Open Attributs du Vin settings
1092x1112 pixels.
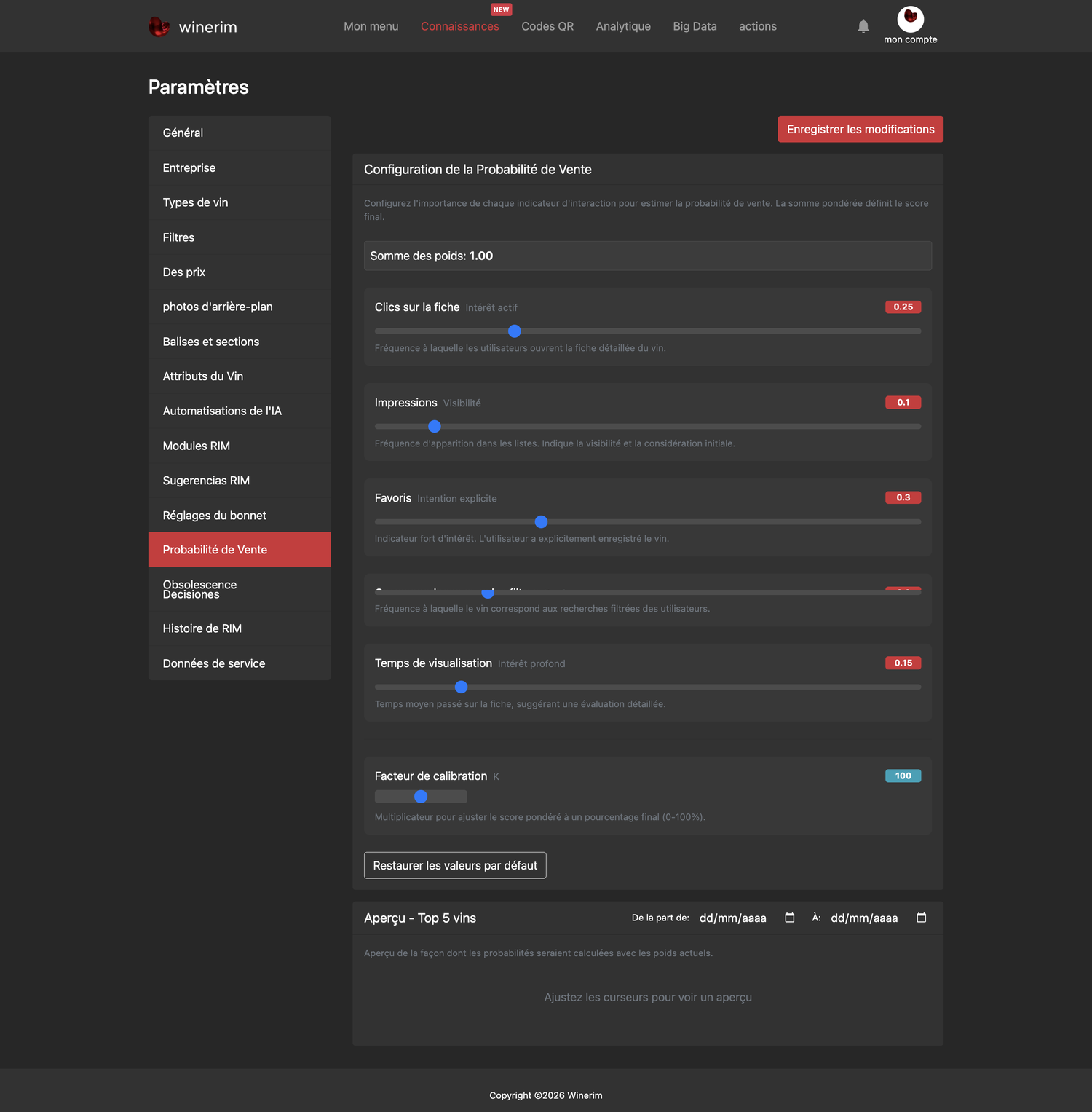[x=240, y=376]
